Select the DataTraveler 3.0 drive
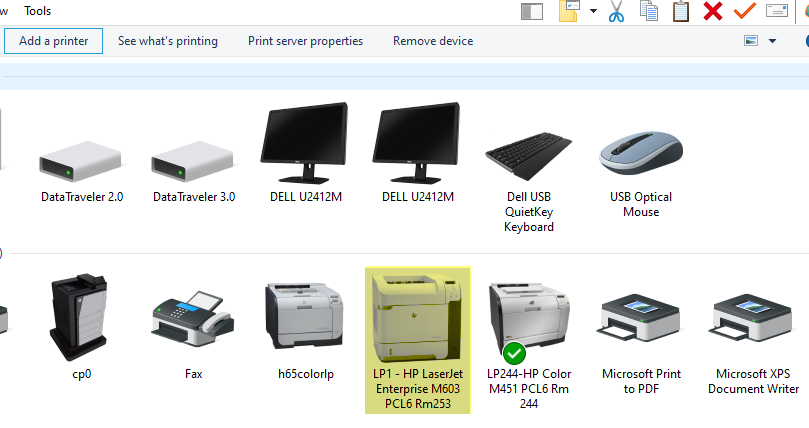 (194, 171)
